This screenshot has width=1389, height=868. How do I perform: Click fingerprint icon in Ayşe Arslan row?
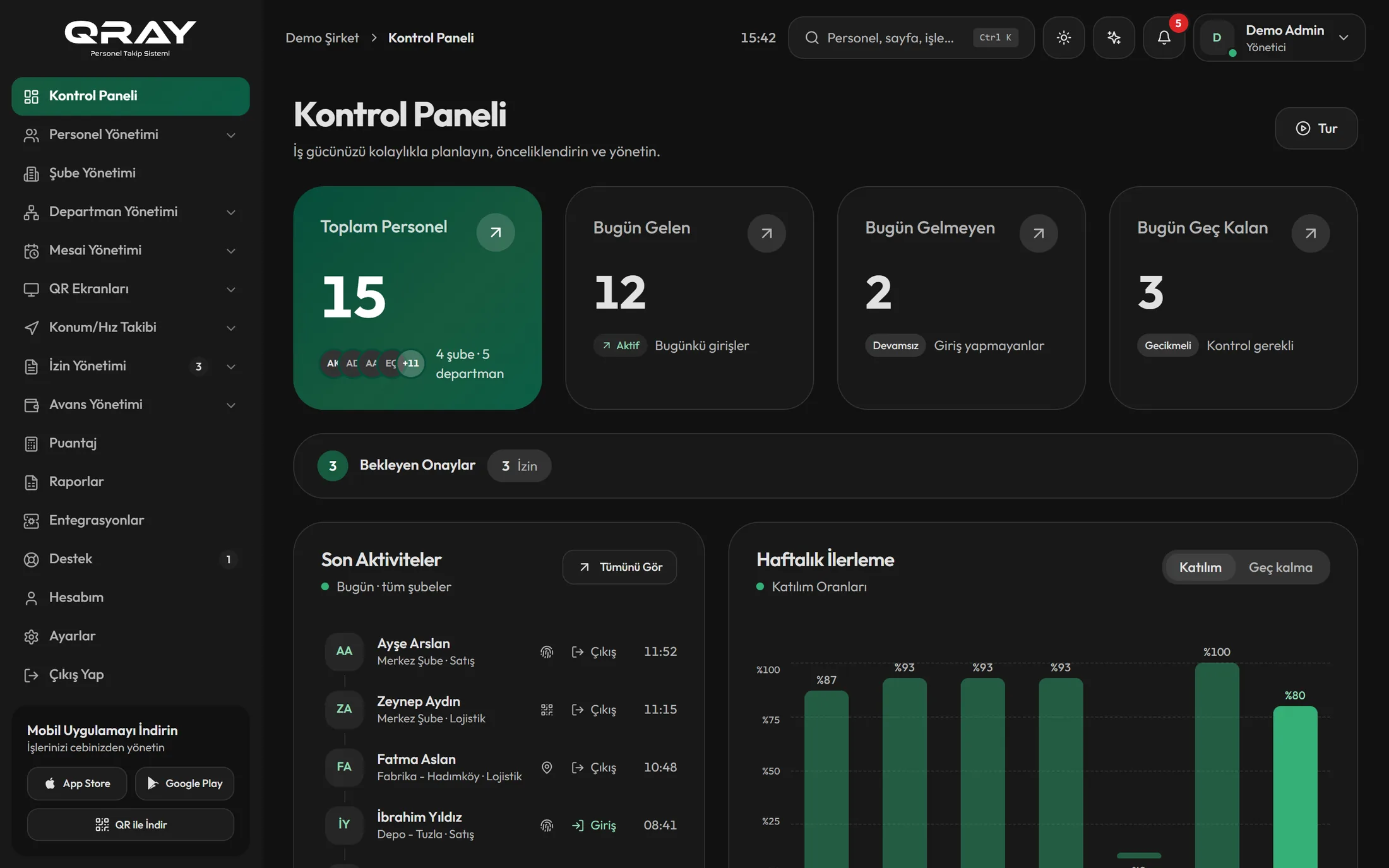coord(547,651)
